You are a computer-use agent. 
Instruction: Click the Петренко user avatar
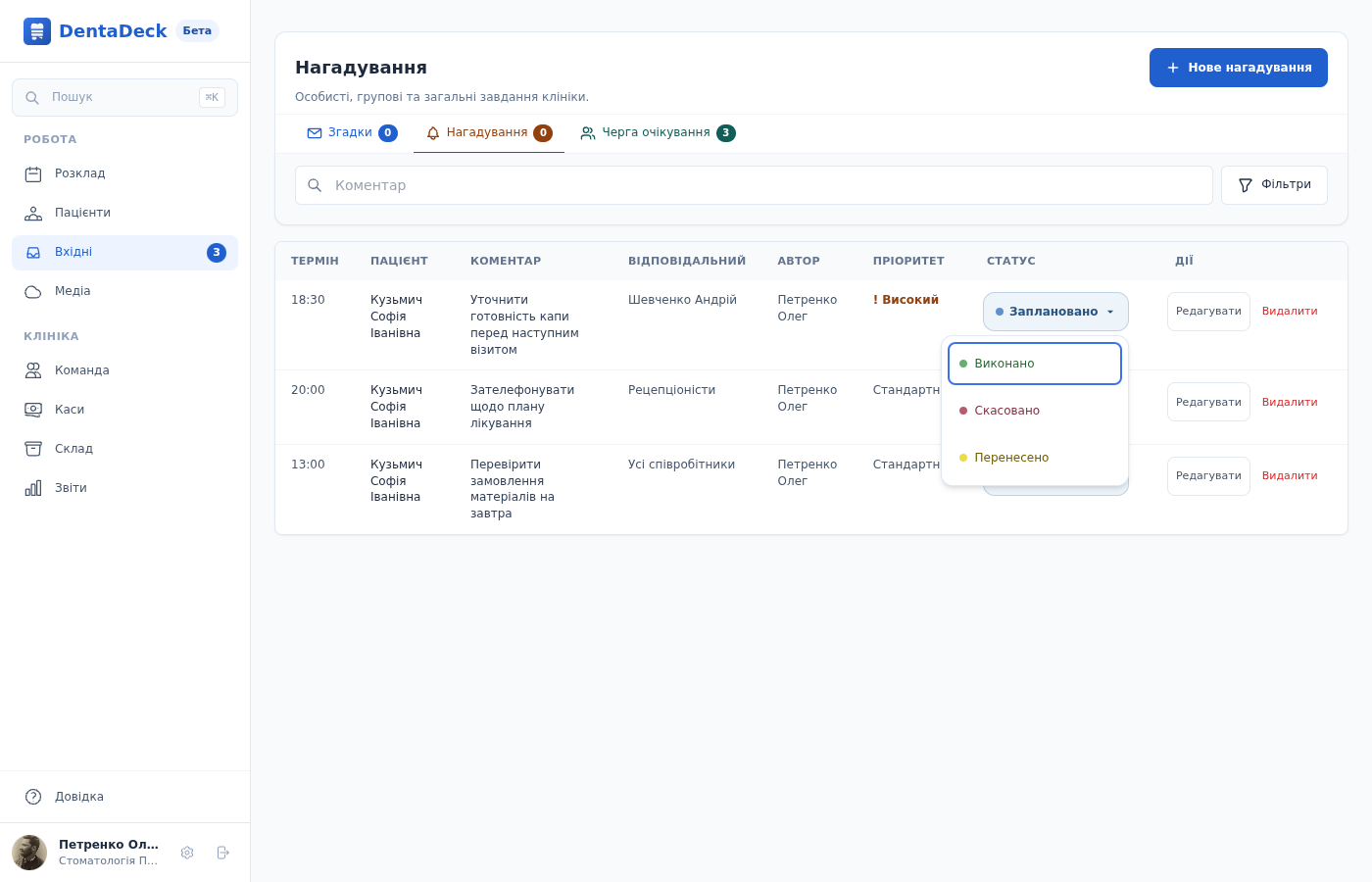[x=29, y=853]
